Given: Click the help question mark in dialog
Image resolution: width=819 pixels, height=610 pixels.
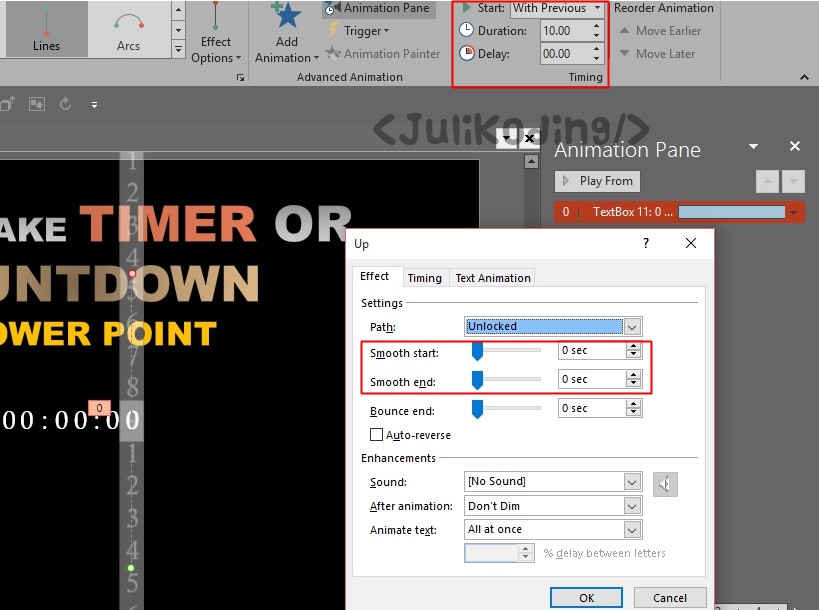Looking at the screenshot, I should (x=646, y=243).
